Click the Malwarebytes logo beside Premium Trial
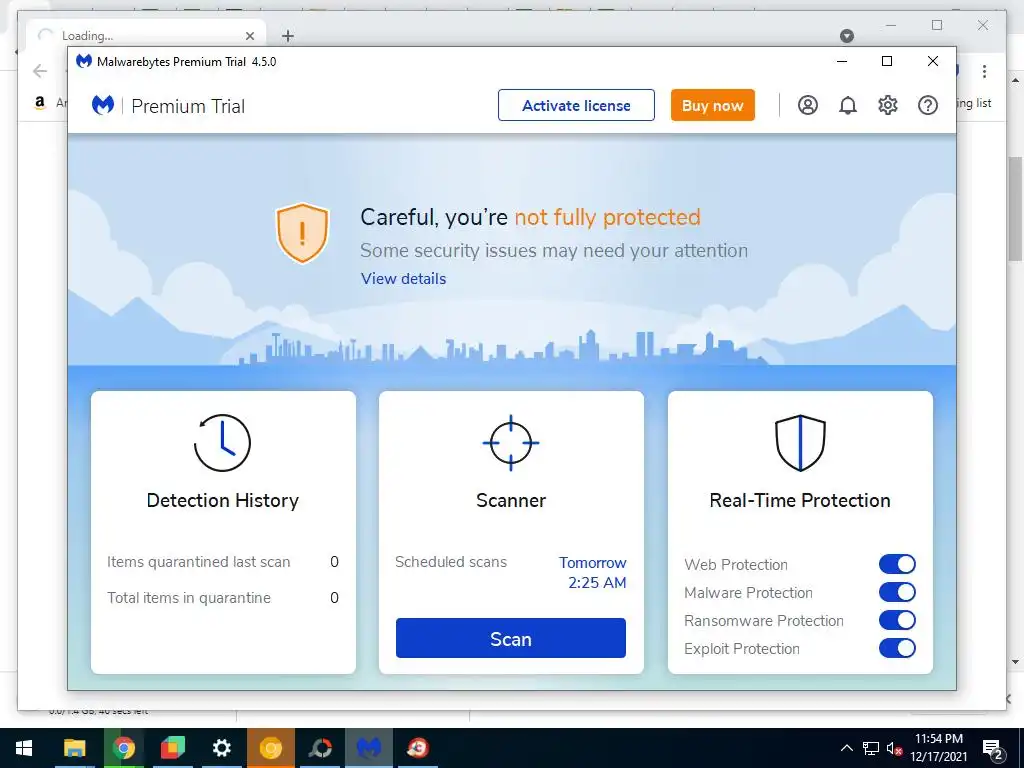 (x=103, y=105)
